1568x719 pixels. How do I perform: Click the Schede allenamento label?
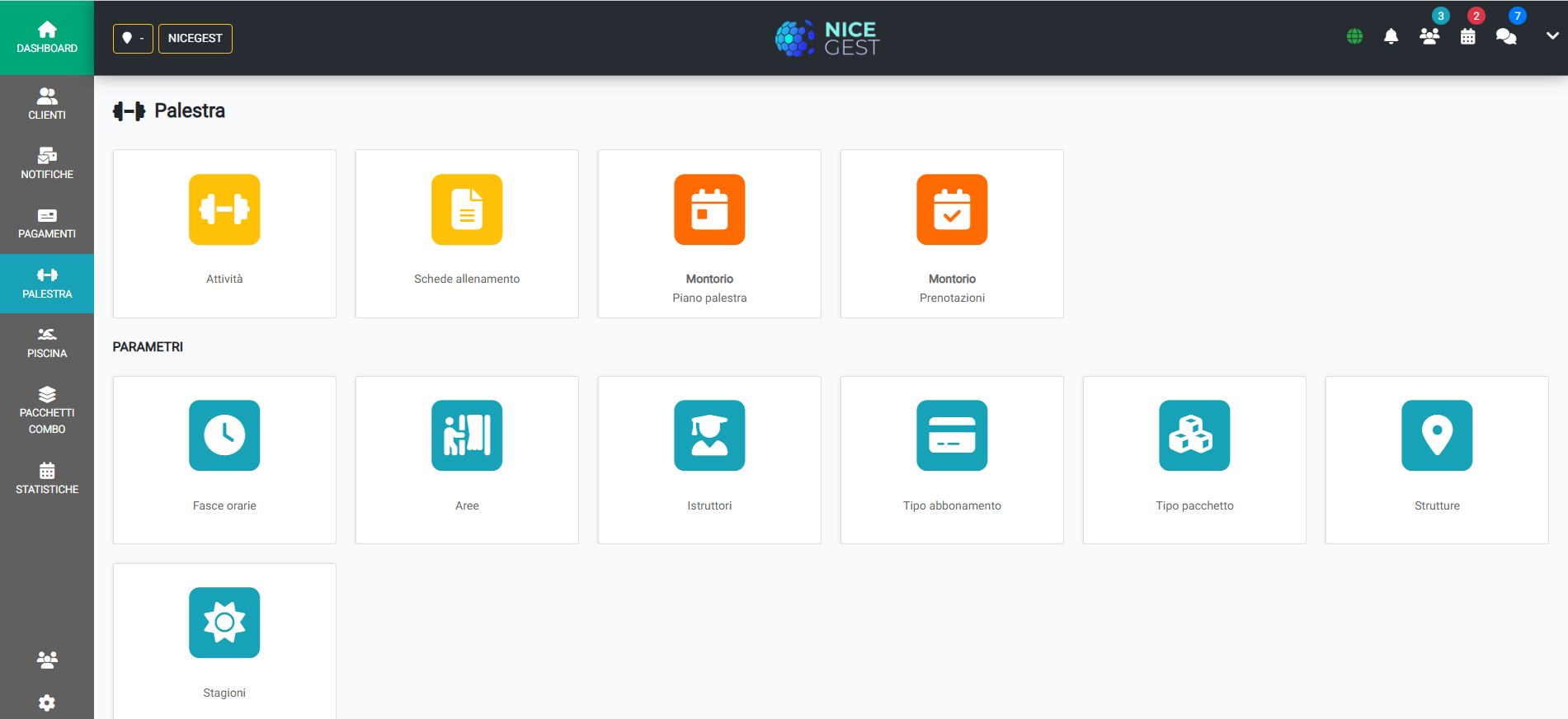point(467,279)
